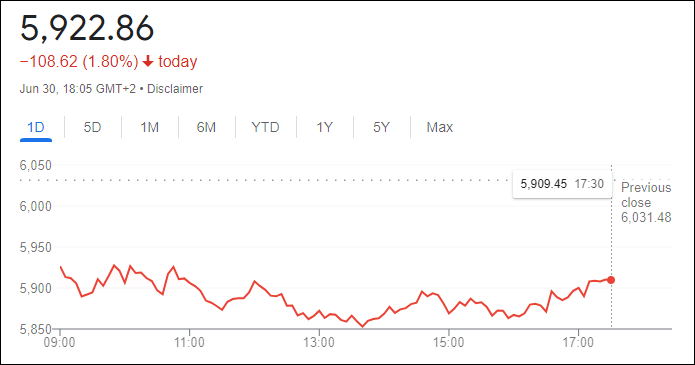
Task: Switch to the 5D tab
Action: coord(93,128)
